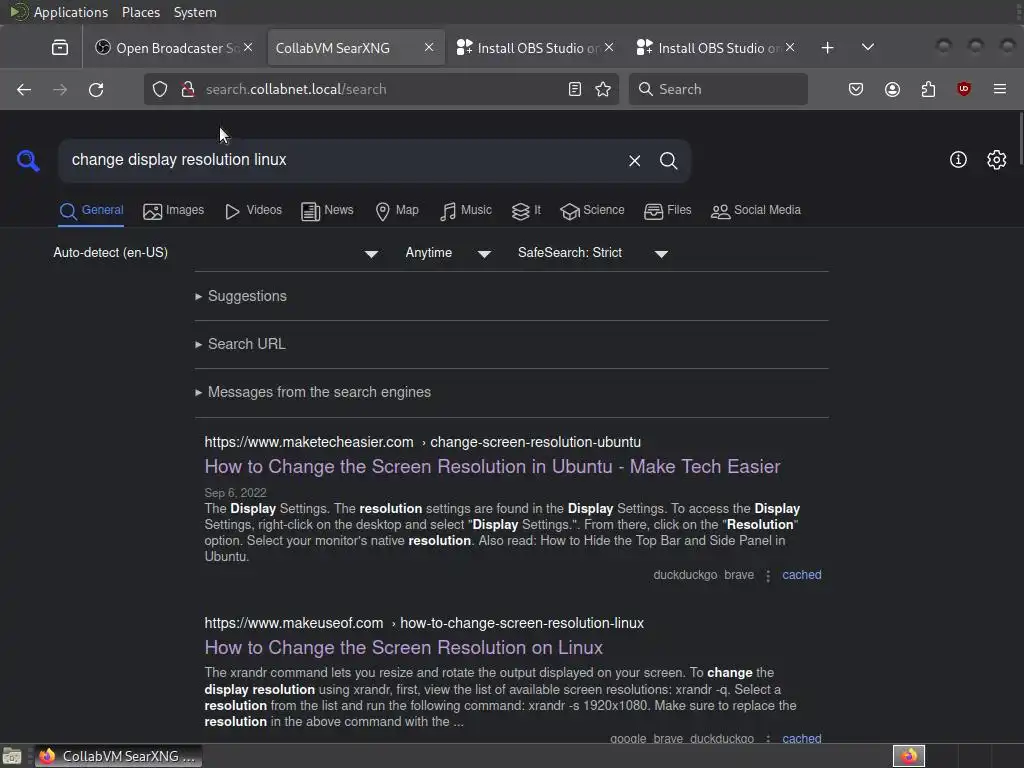Open SearXNG preferences gear icon

coord(997,159)
